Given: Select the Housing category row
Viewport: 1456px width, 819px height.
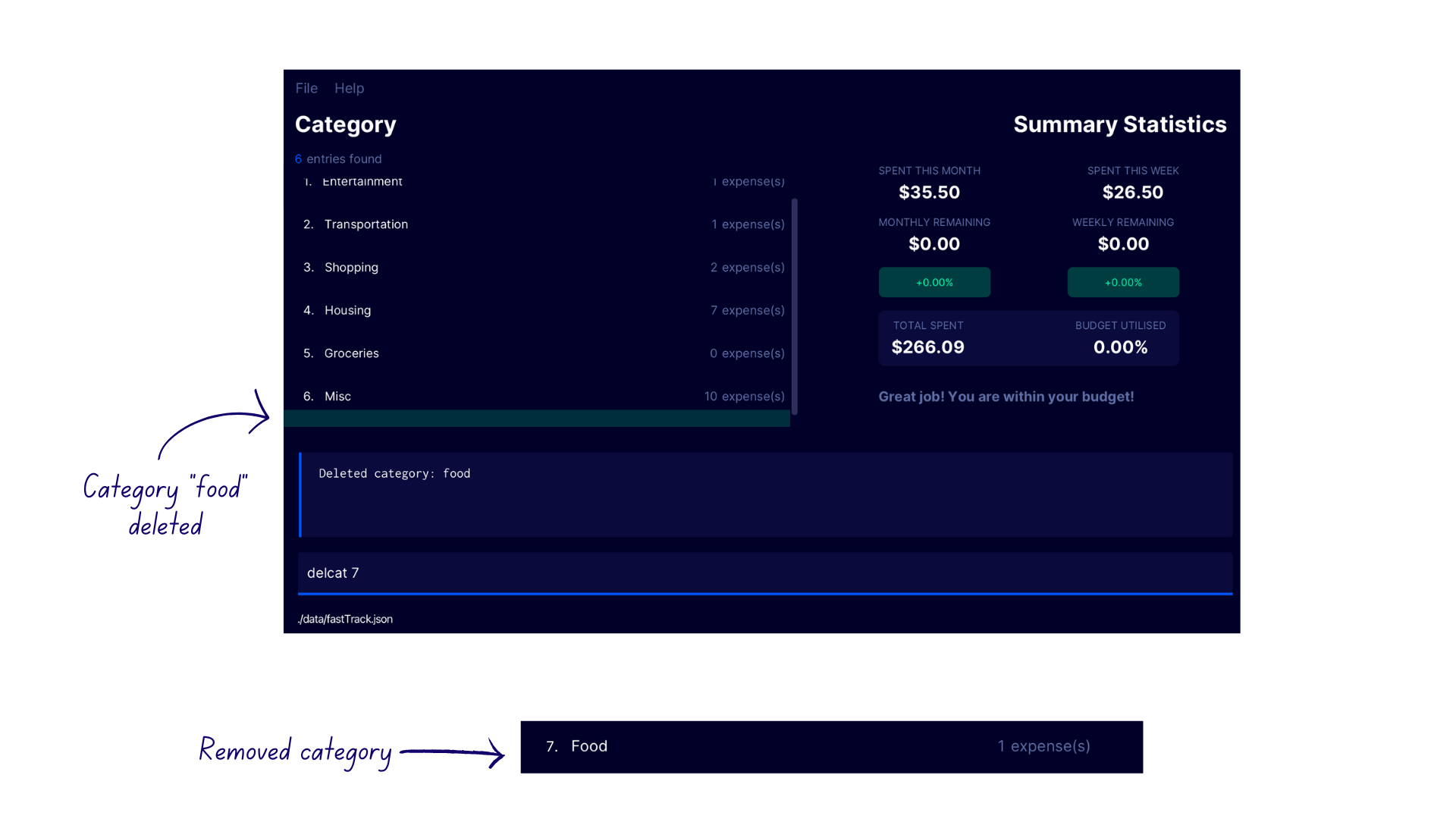Looking at the screenshot, I should (537, 310).
